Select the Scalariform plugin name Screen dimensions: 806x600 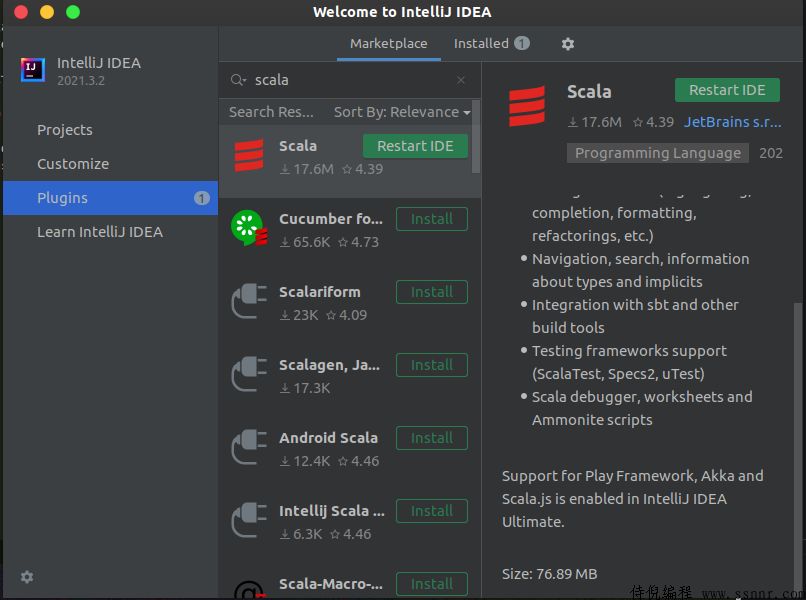319,292
